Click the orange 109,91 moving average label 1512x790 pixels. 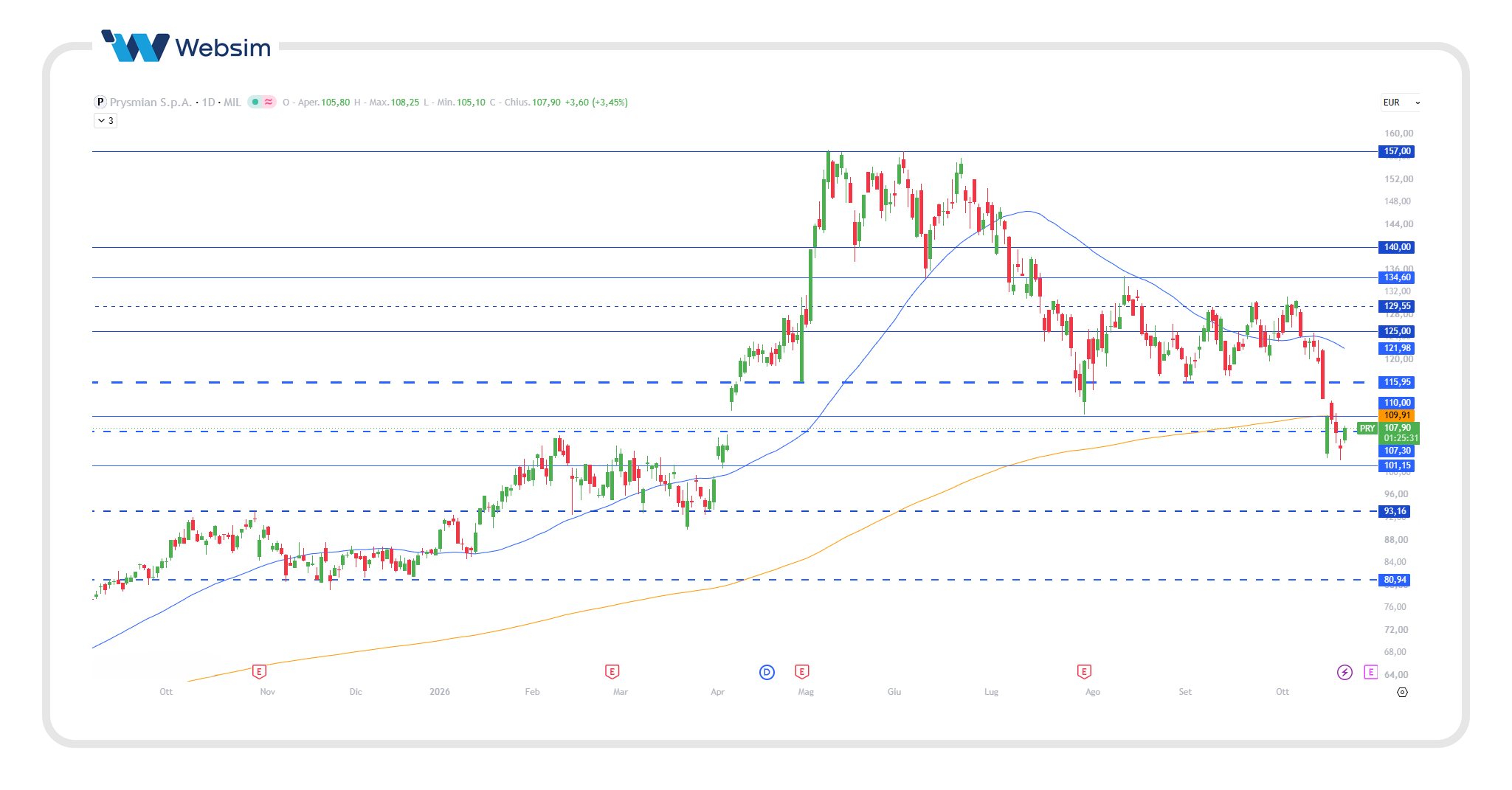1397,415
